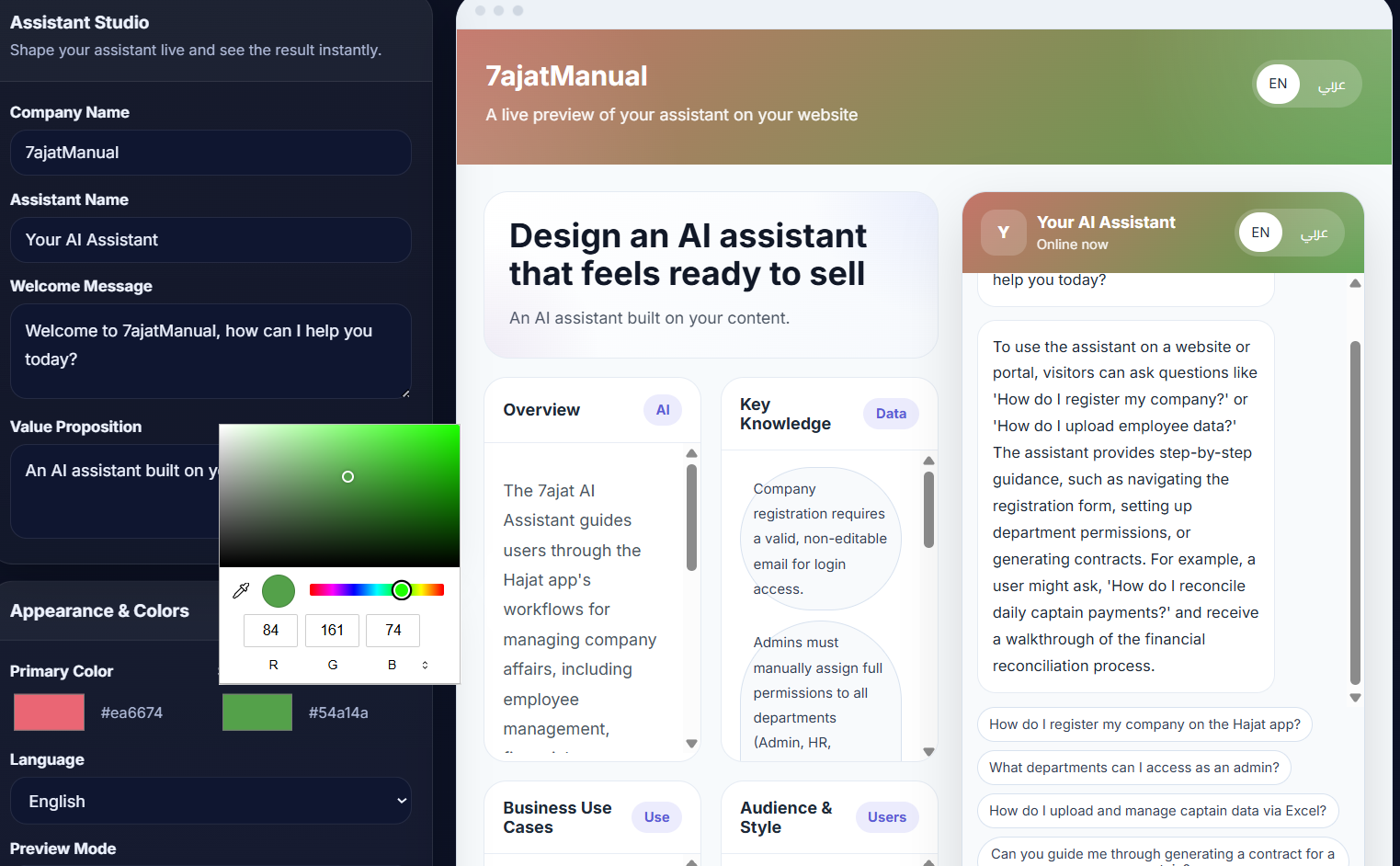The height and width of the screenshot is (866, 1400).
Task: Click the Assistant Name input field
Action: [x=211, y=240]
